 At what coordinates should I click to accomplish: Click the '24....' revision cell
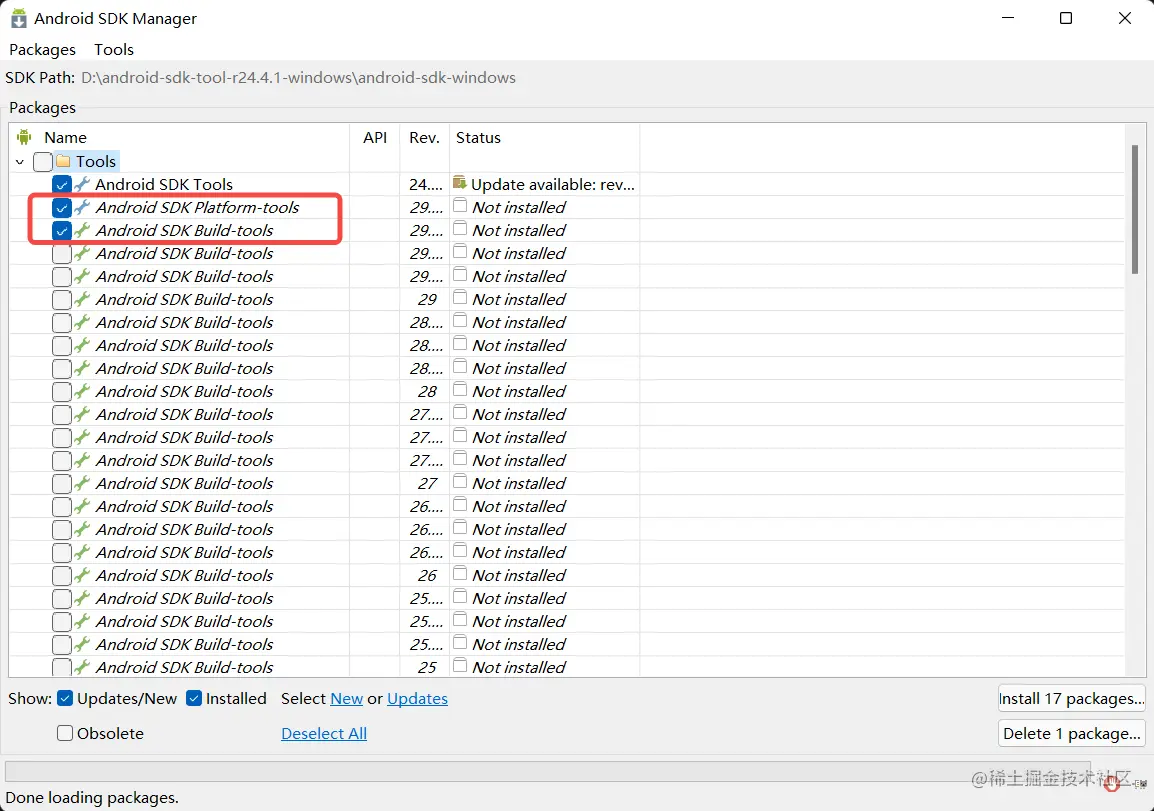(426, 184)
